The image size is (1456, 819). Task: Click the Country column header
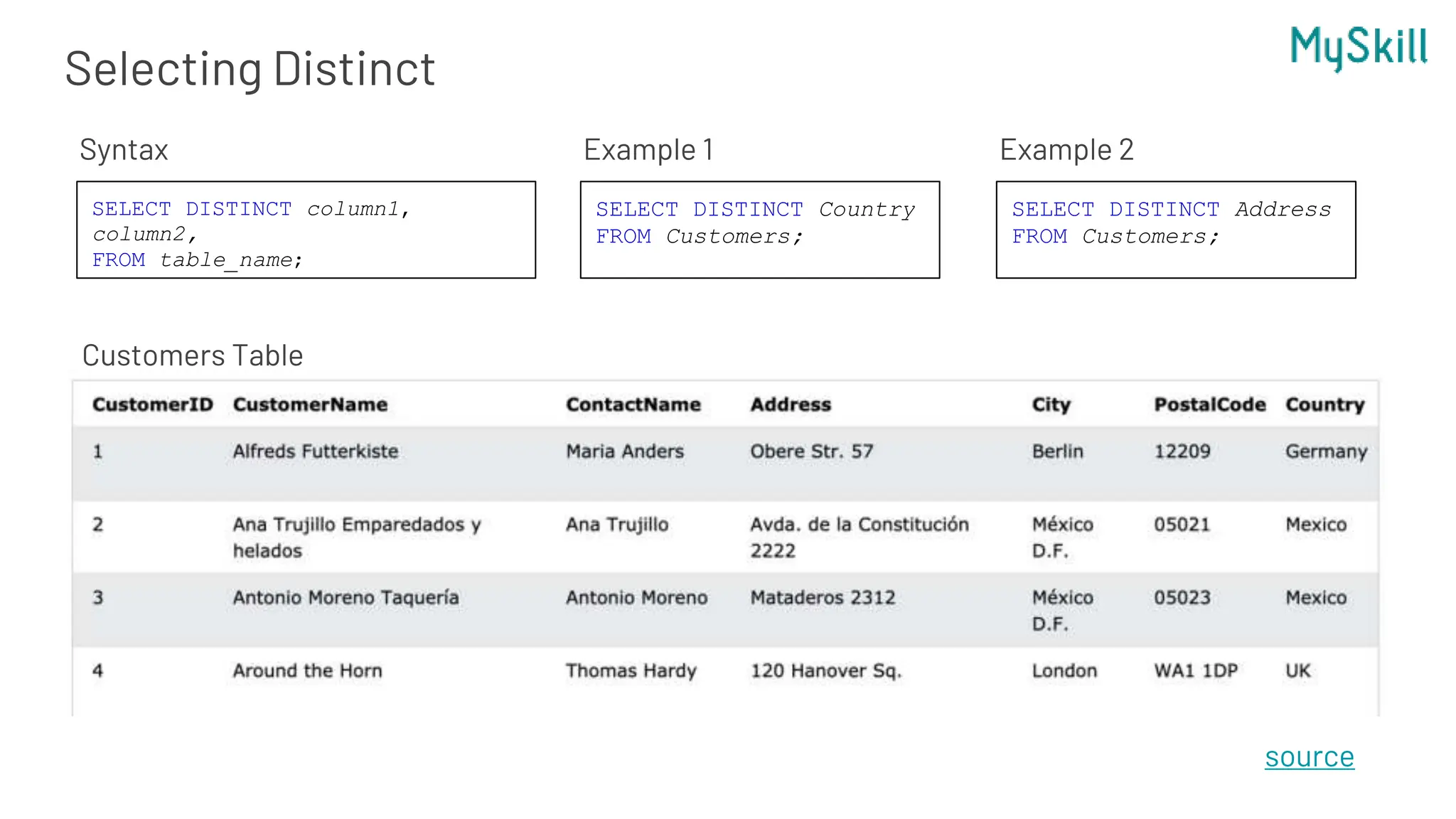1324,405
